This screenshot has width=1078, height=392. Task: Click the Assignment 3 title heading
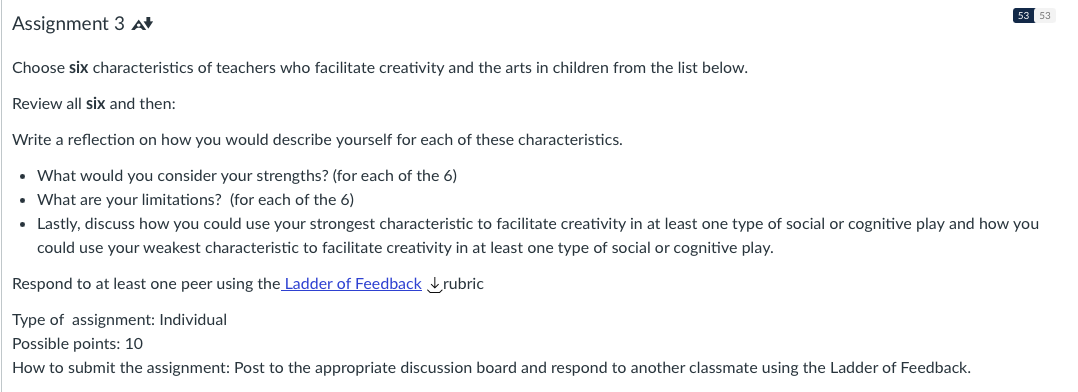[69, 24]
